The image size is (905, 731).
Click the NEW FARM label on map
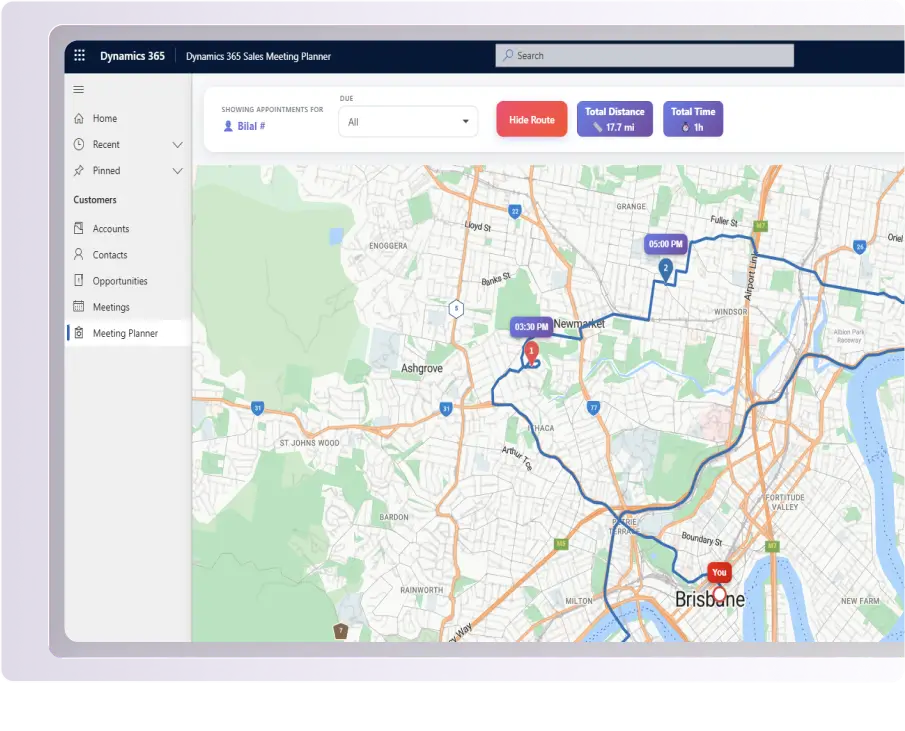click(860, 601)
